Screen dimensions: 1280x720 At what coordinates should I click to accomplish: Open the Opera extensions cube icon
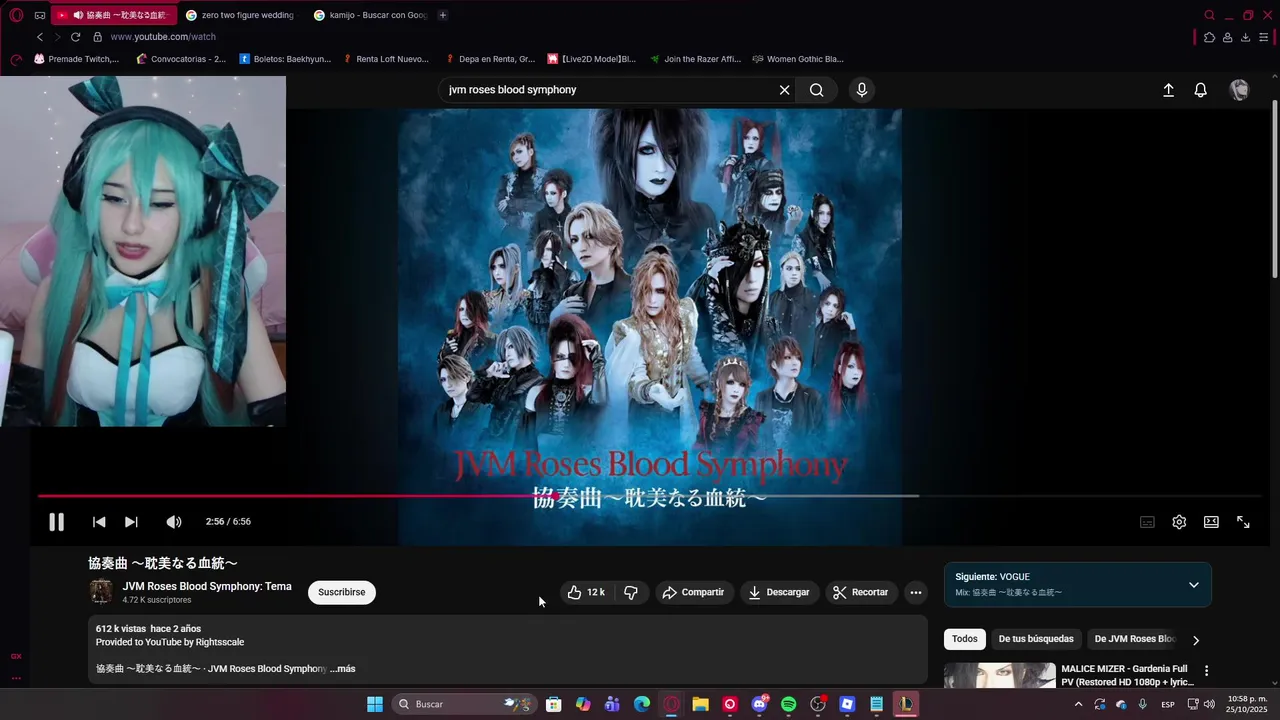click(x=1209, y=37)
